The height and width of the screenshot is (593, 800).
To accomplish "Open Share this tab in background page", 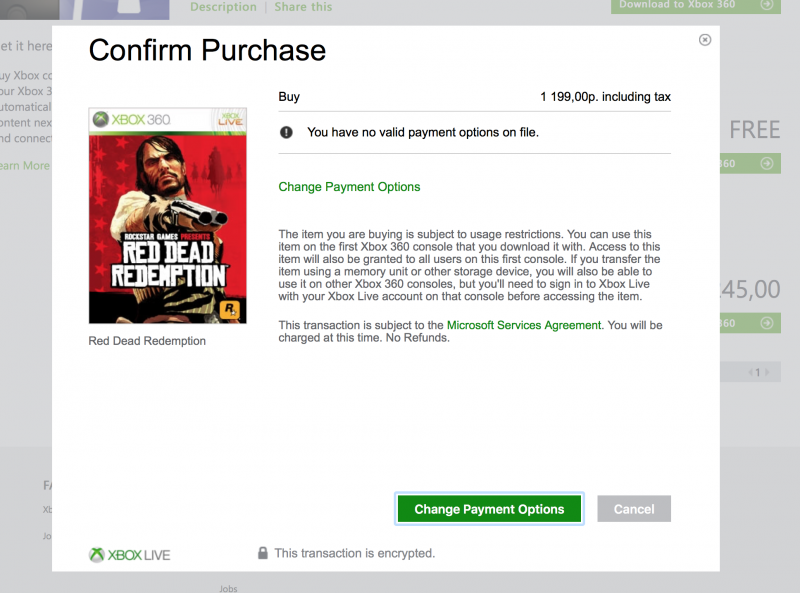I will pyautogui.click(x=303, y=7).
